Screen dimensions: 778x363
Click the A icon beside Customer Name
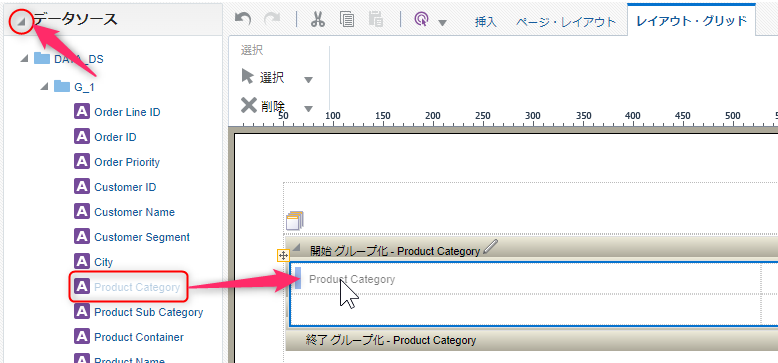click(81, 212)
